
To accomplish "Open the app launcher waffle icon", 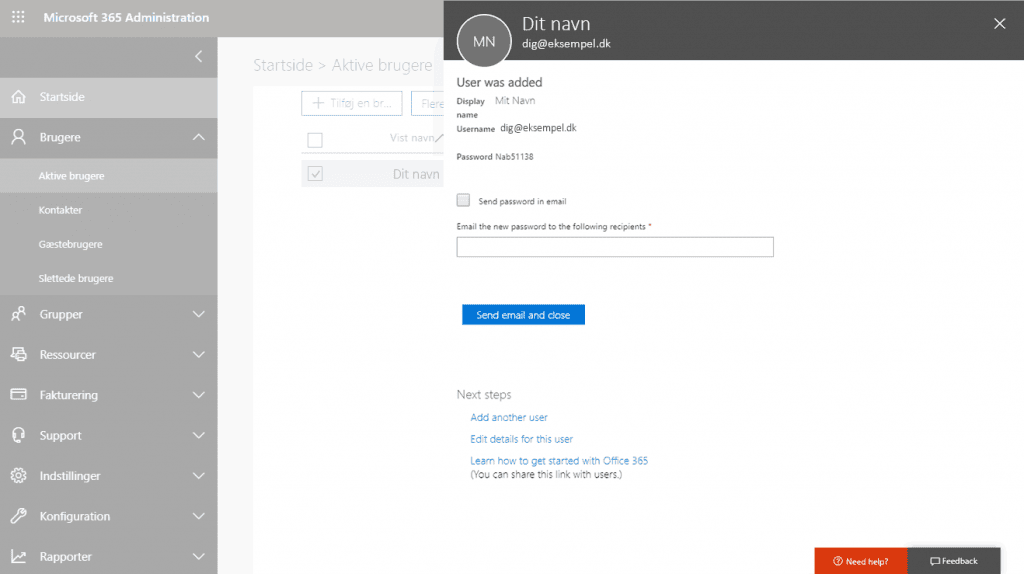I will click(x=18, y=17).
